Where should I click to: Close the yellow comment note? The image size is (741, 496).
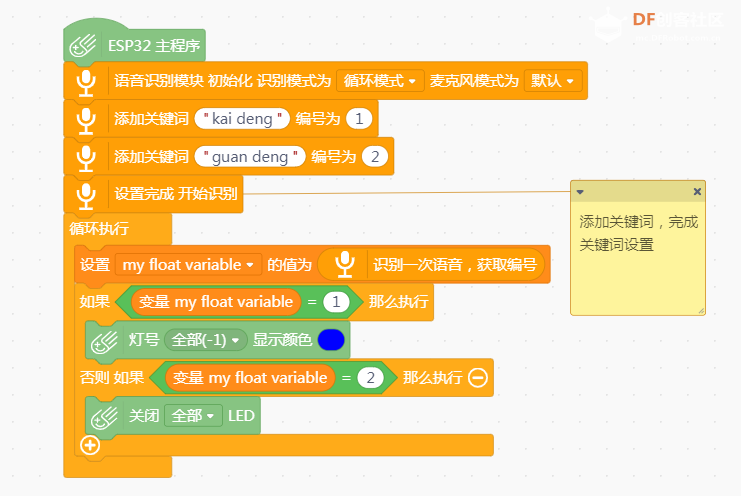click(x=697, y=192)
